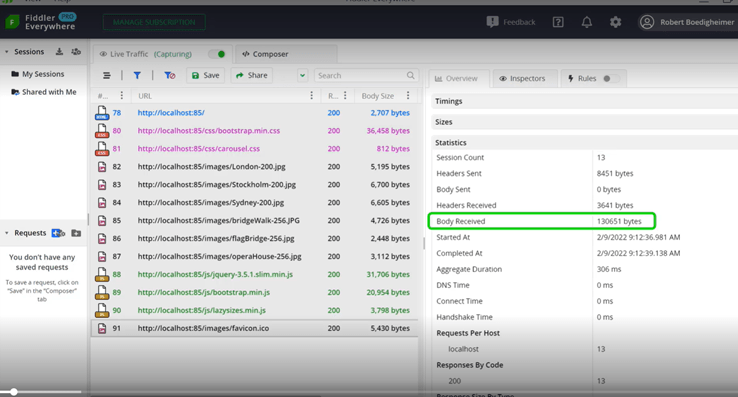The image size is (738, 397).
Task: Click the 2,707 bytes body size cell
Action: tap(390, 113)
